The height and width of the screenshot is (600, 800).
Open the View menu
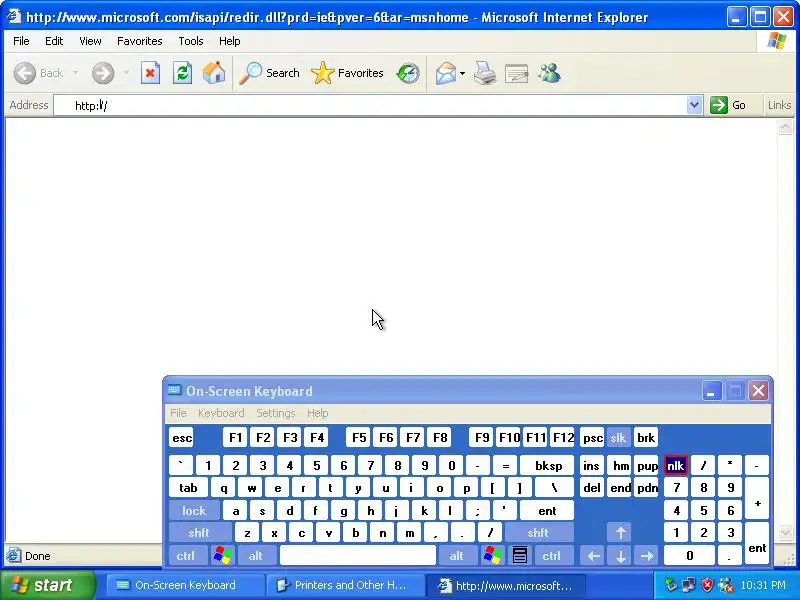pos(90,41)
